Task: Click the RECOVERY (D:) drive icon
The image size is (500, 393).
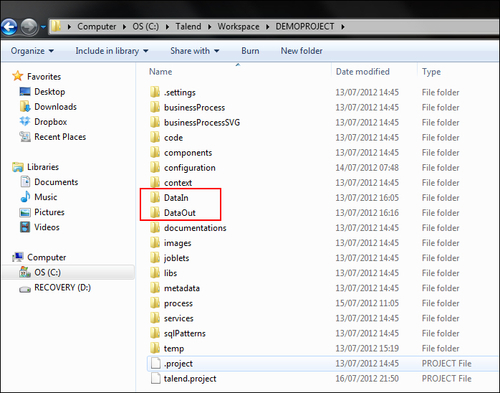Action: click(25, 289)
